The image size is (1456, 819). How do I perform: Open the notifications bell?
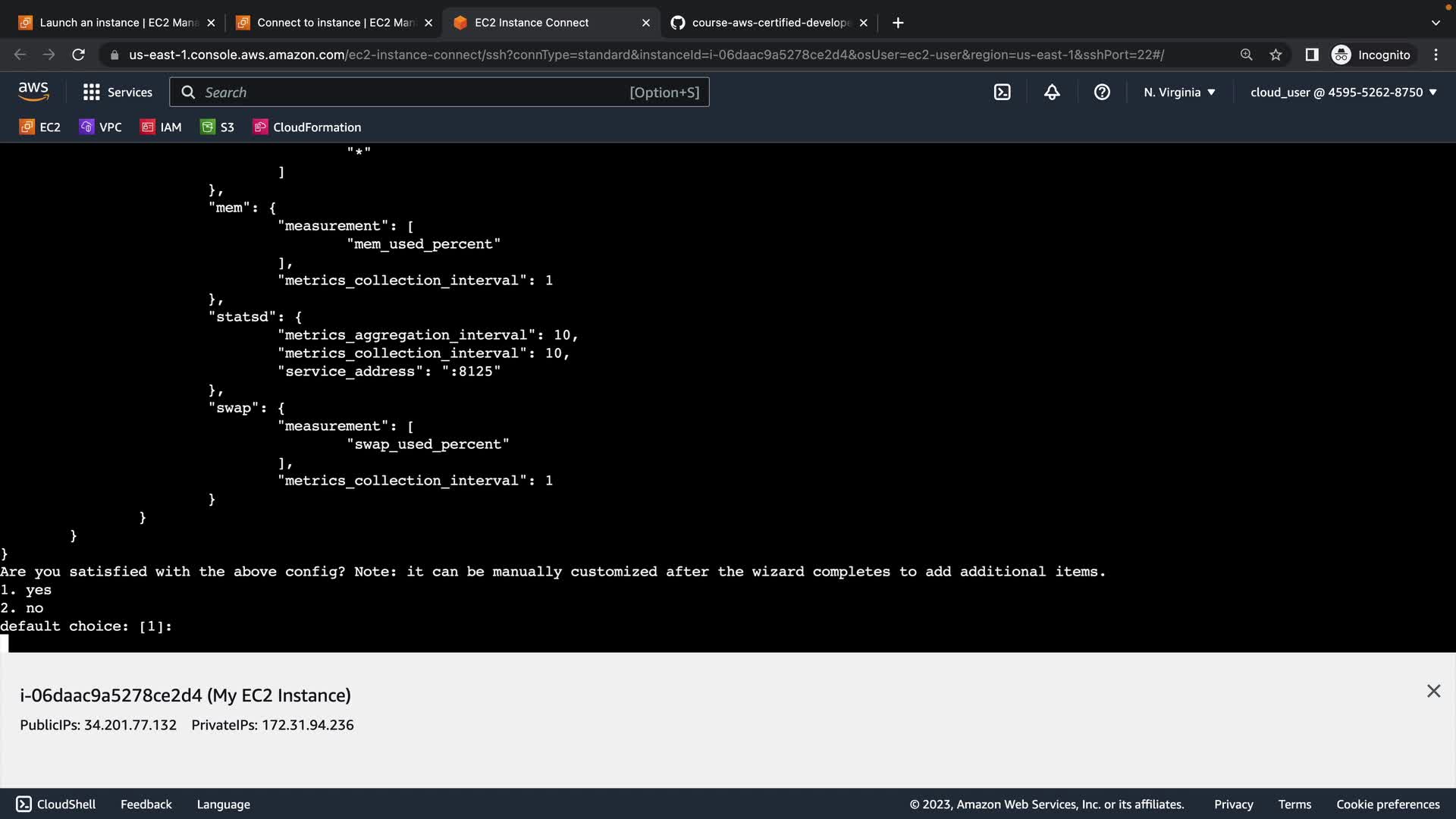click(x=1052, y=92)
